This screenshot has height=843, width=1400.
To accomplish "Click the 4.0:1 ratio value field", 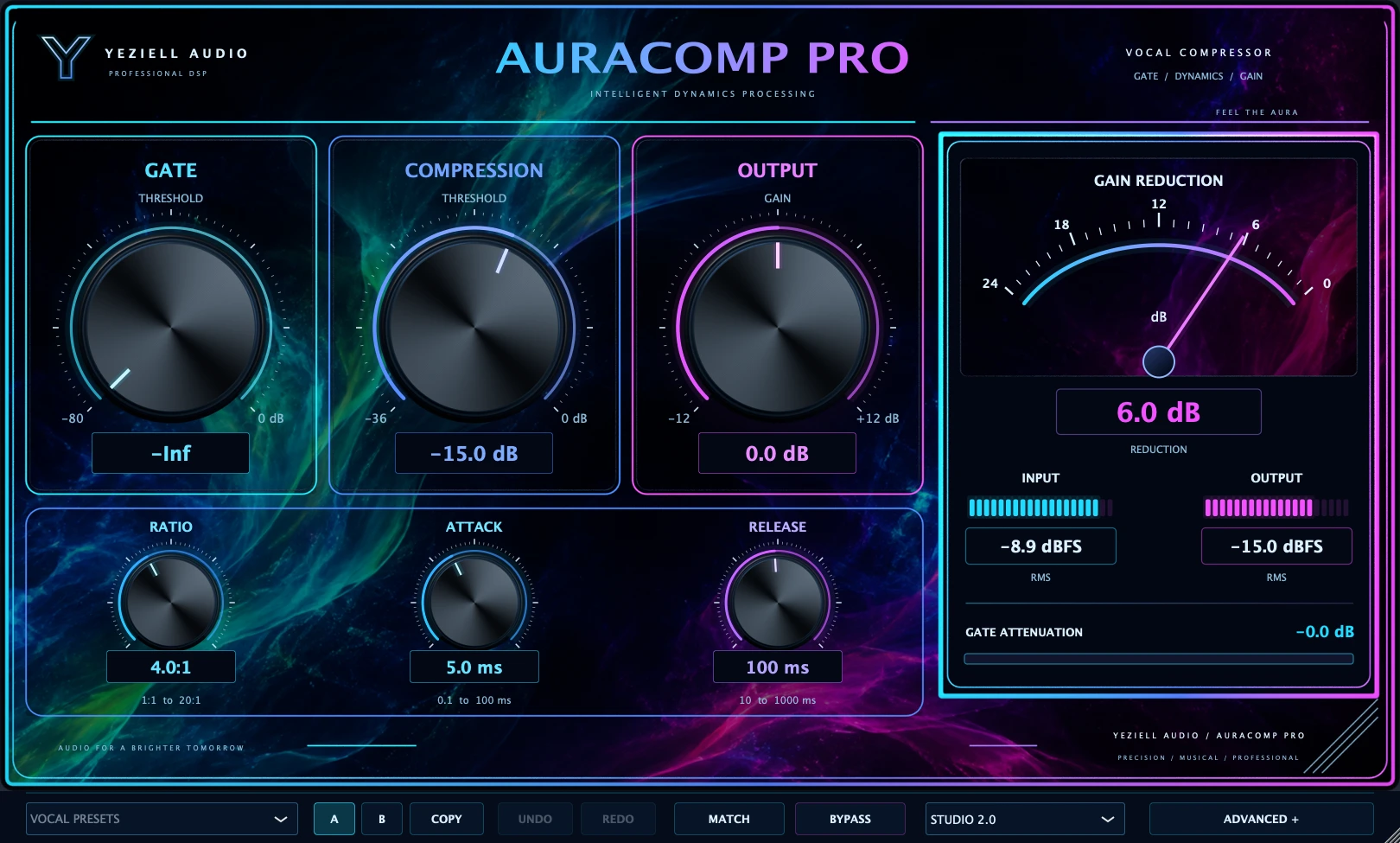I will tap(171, 667).
